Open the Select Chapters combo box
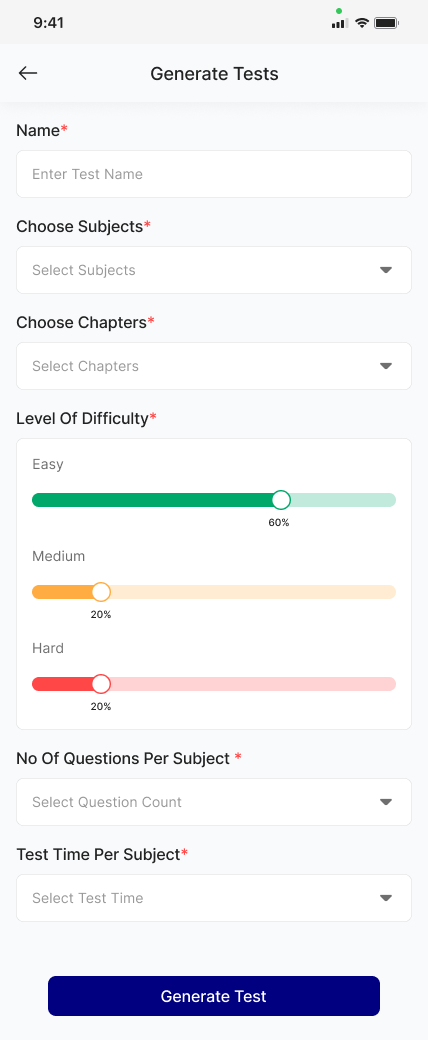Screen dimensions: 428x1040 pos(214,366)
